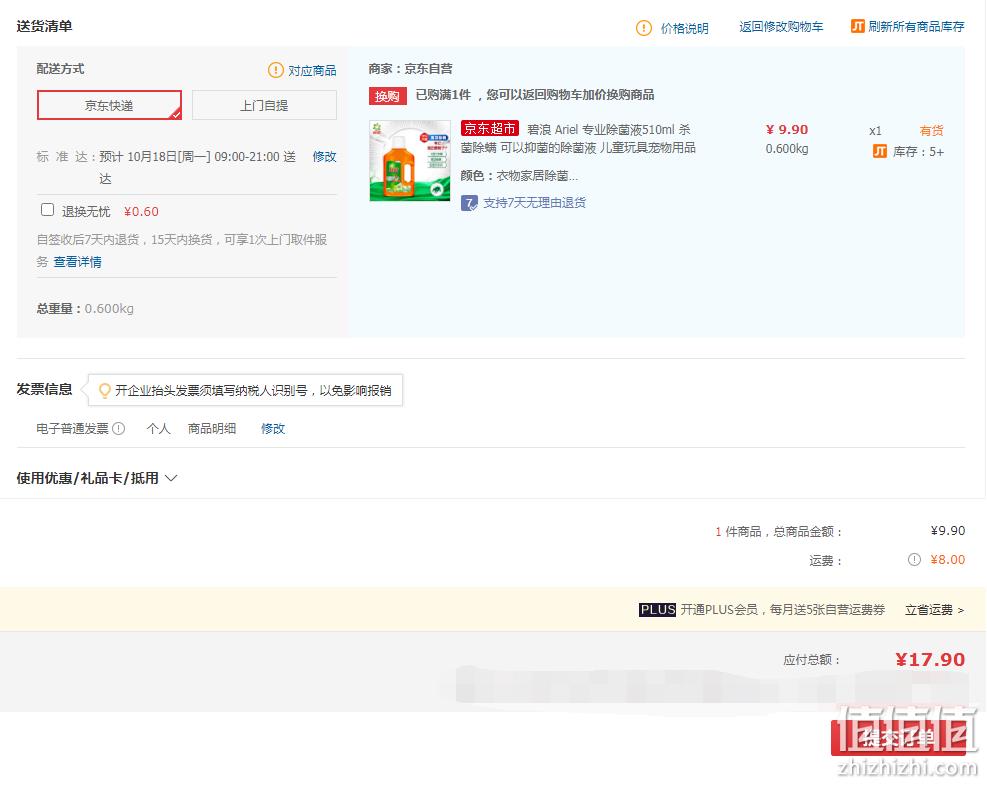987x785 pixels.
Task: Click the Ariel product thumbnail
Action: 410,161
